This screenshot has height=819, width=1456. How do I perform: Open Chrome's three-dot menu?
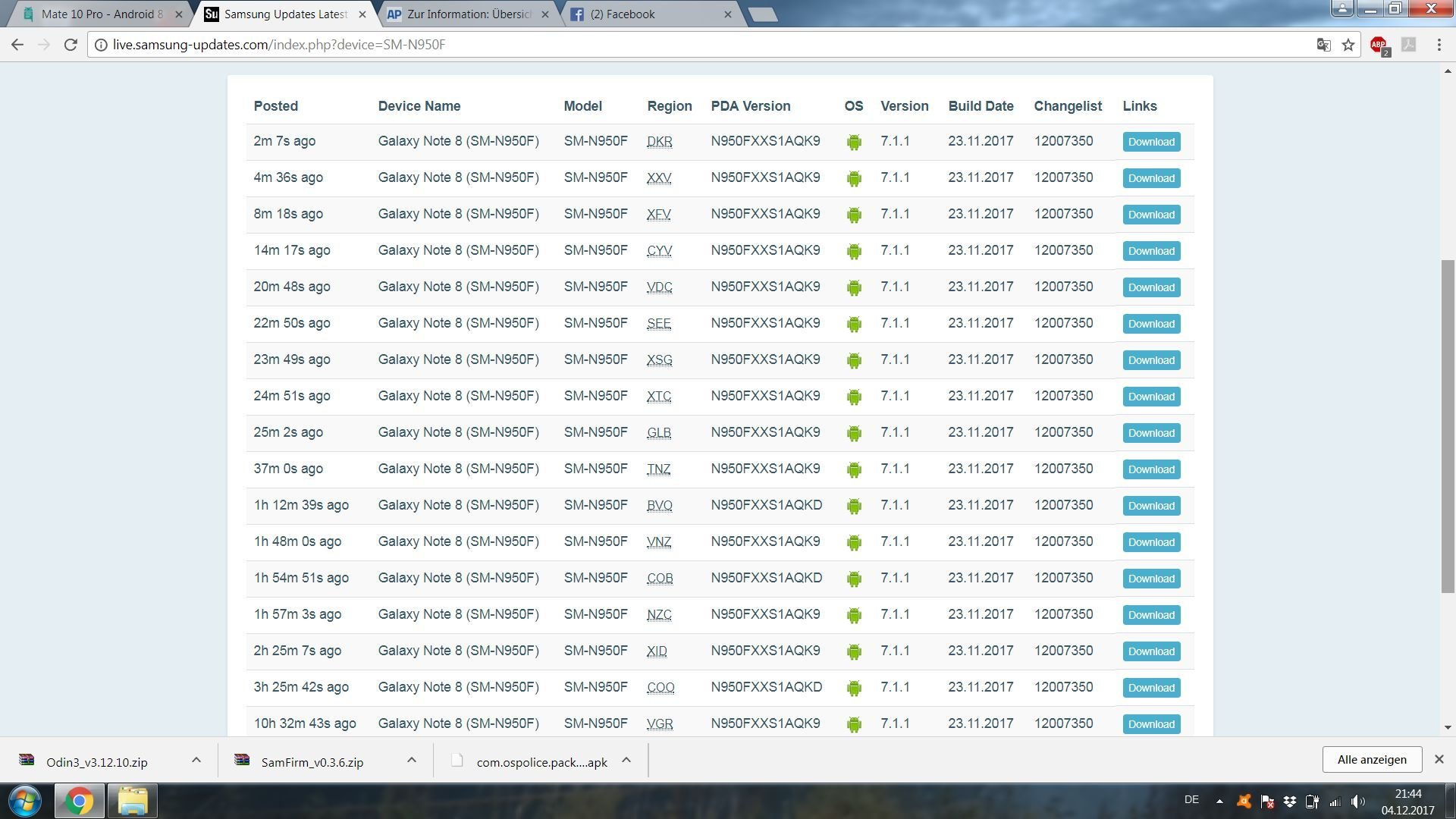1439,45
